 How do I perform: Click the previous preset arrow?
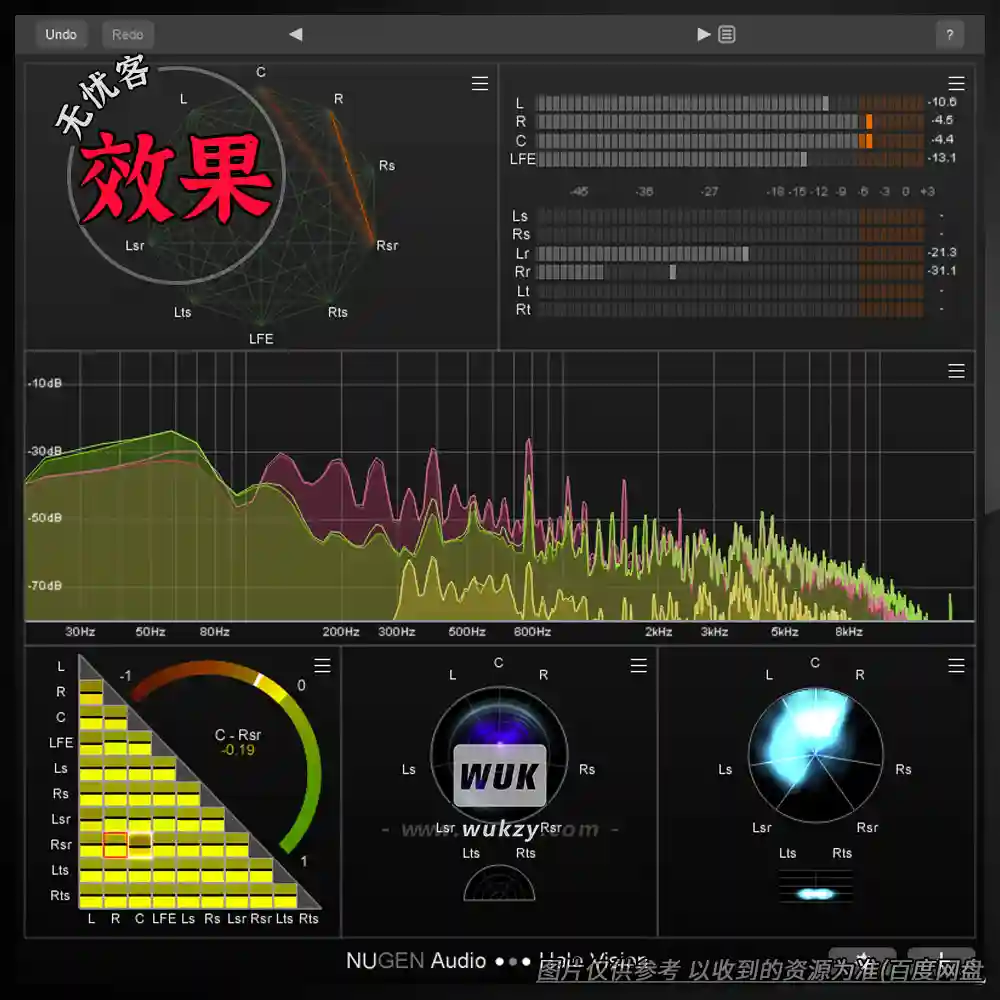coord(295,33)
